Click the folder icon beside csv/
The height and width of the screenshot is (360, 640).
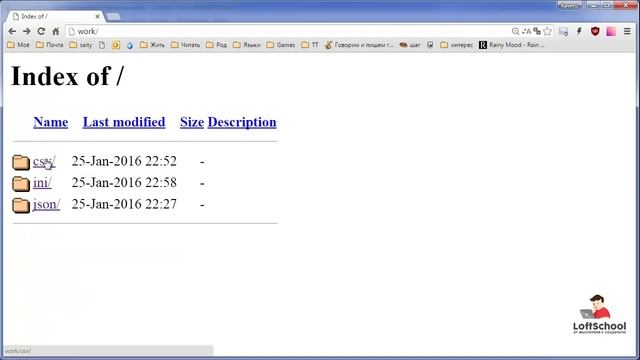click(21, 162)
